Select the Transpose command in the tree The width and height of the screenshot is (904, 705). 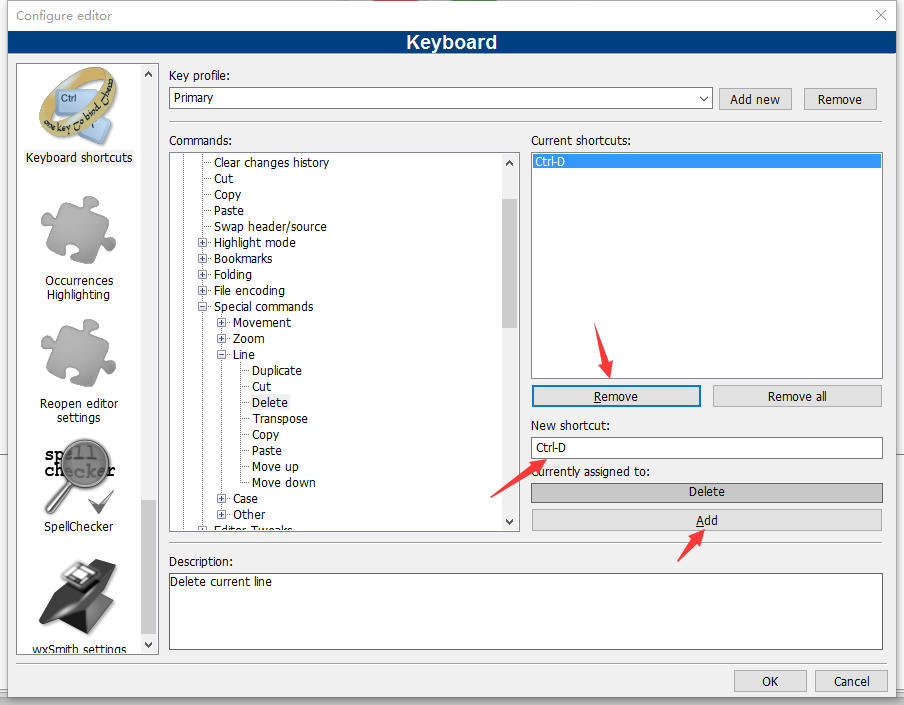278,418
